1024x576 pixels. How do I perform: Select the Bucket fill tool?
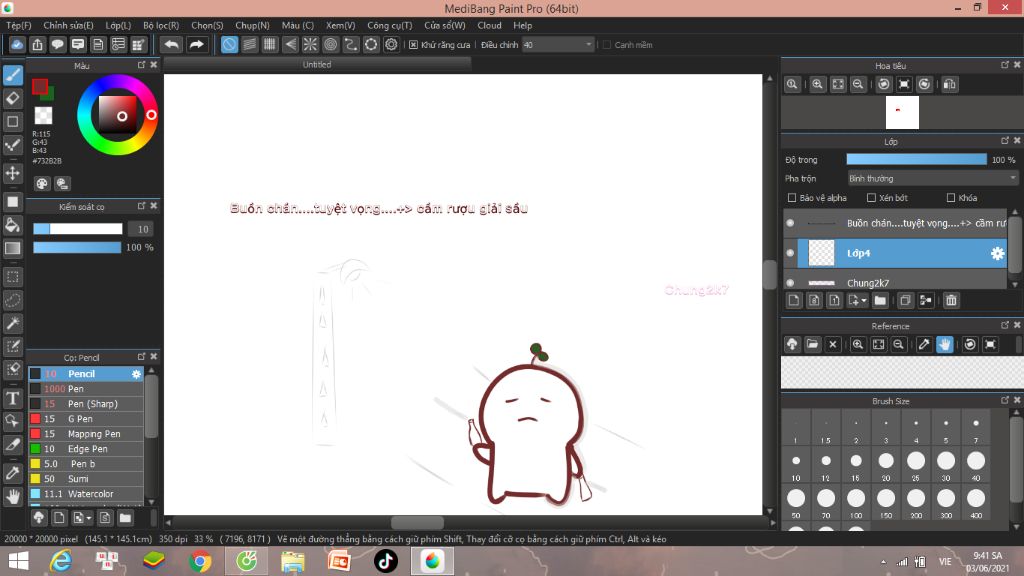(x=12, y=225)
